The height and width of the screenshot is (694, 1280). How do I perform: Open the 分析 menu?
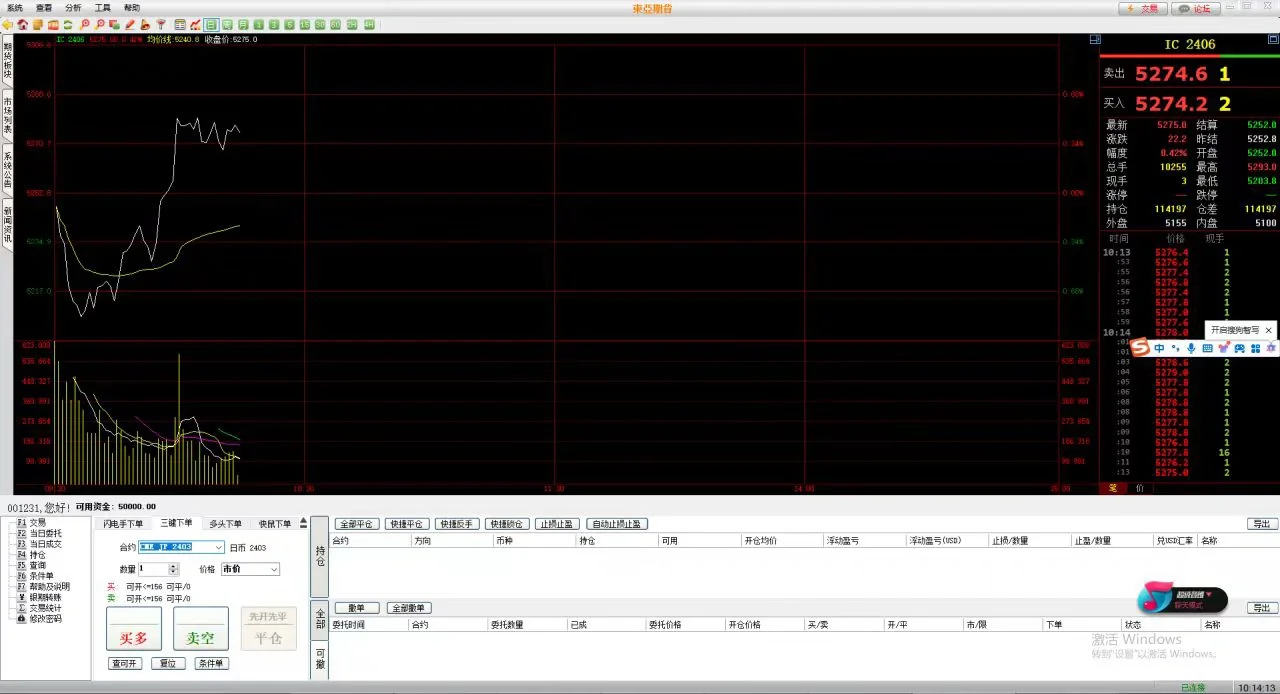point(73,8)
